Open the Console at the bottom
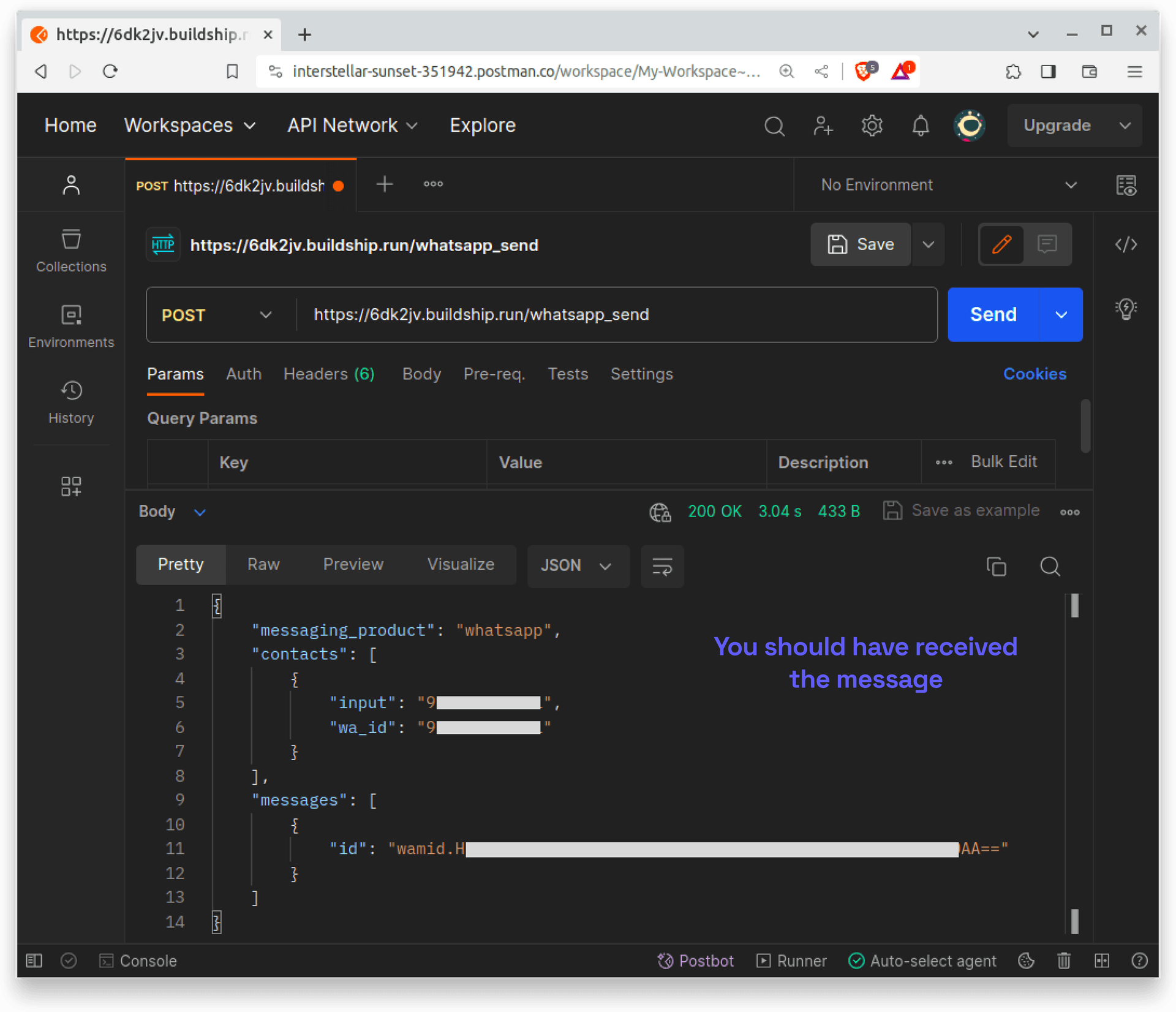 (138, 960)
